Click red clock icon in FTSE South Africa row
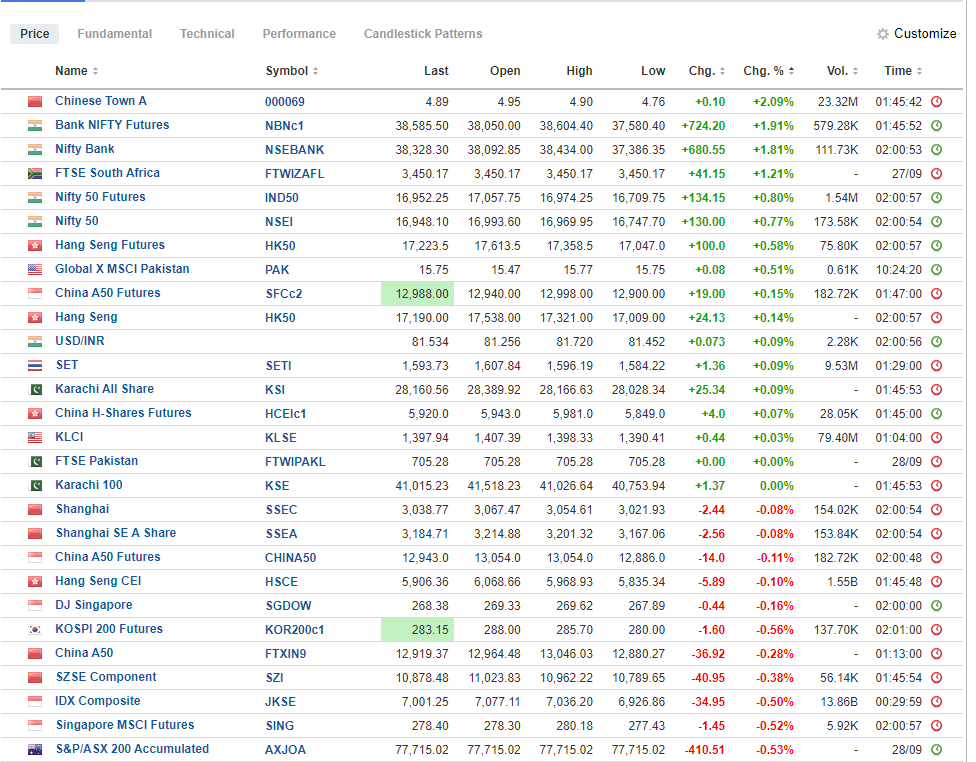 click(936, 174)
